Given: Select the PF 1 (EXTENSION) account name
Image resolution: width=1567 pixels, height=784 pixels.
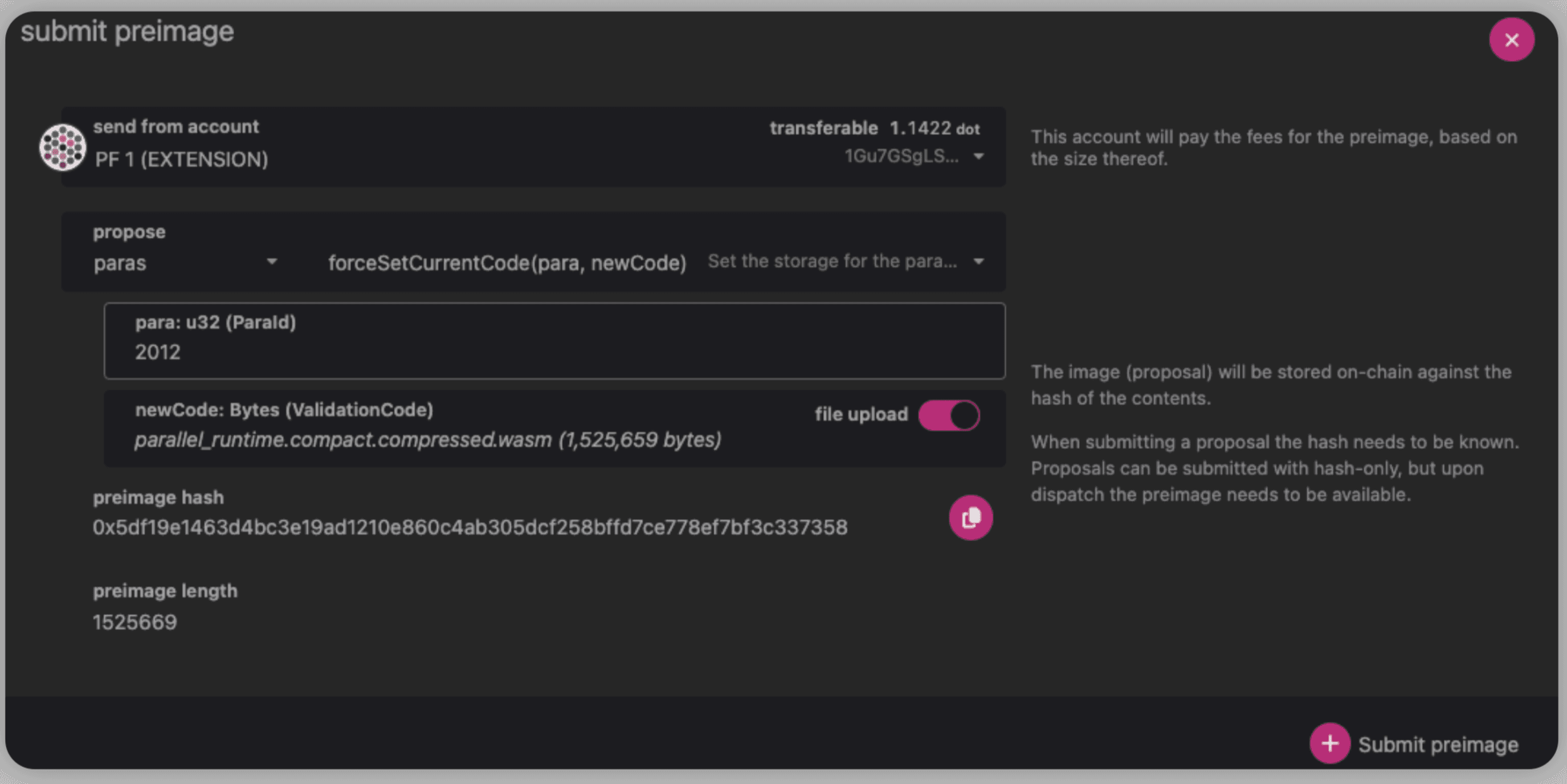Looking at the screenshot, I should coord(181,160).
